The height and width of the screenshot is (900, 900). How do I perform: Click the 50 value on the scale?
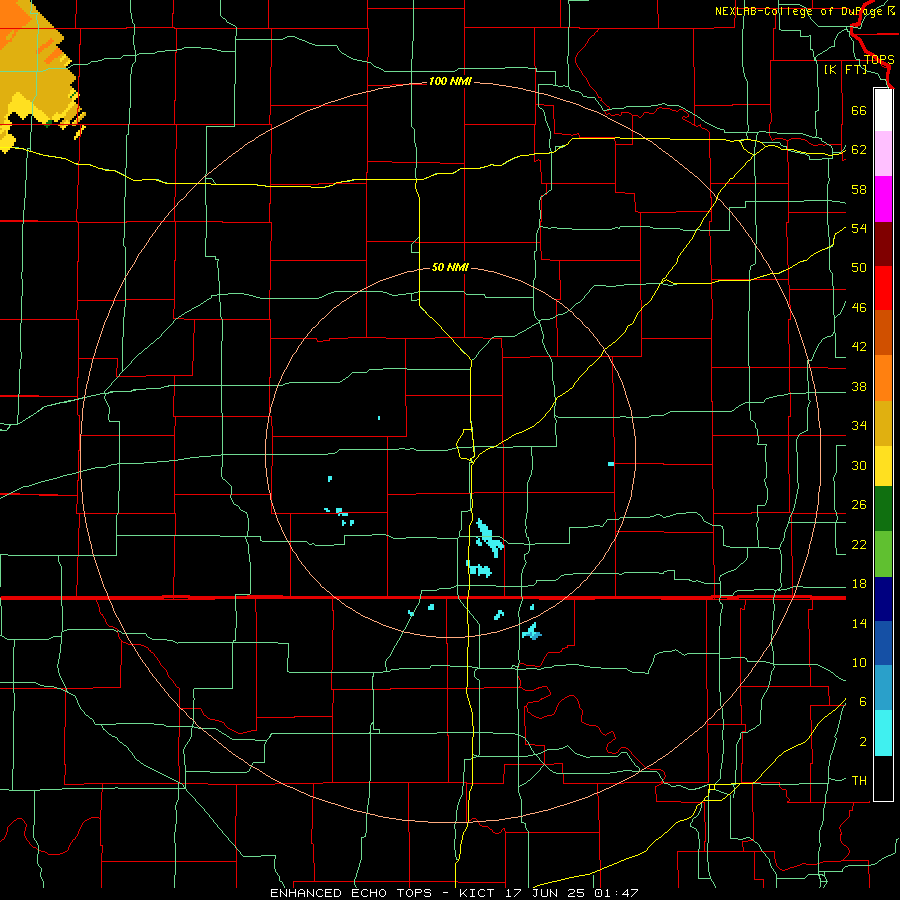[859, 268]
